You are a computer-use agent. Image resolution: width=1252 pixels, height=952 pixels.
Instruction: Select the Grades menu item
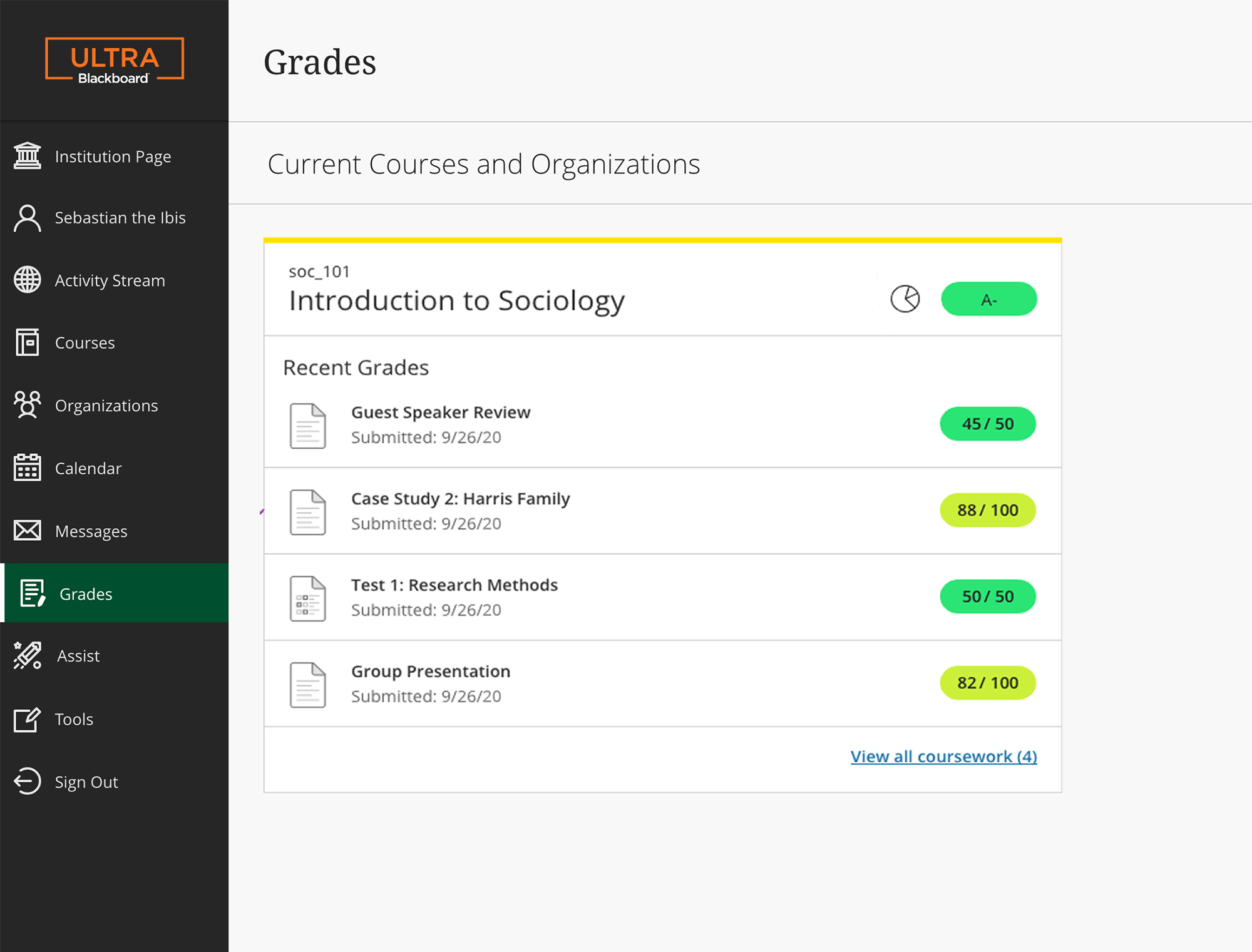115,593
